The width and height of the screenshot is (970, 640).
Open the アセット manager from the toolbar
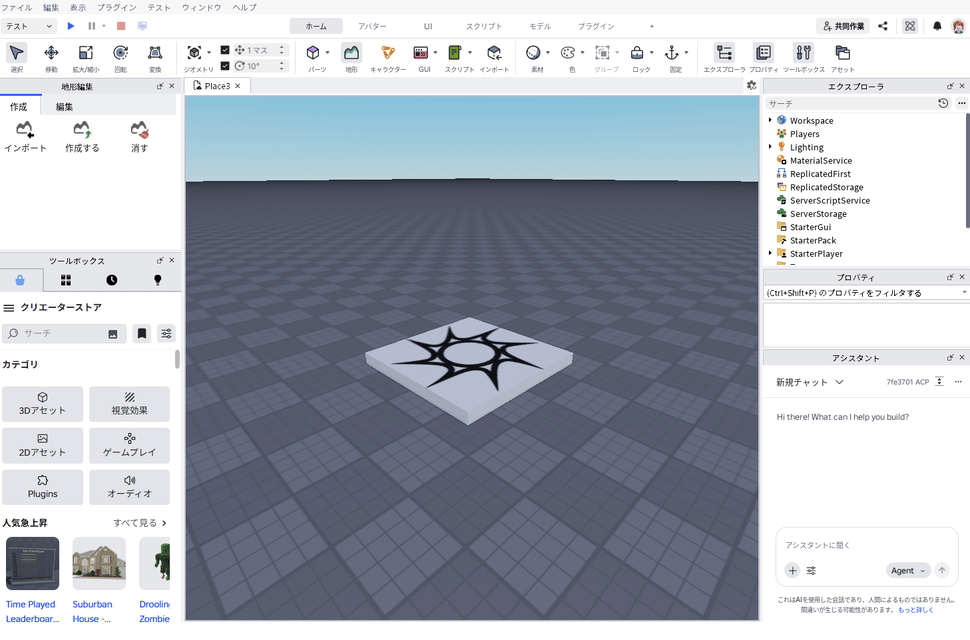[x=843, y=58]
